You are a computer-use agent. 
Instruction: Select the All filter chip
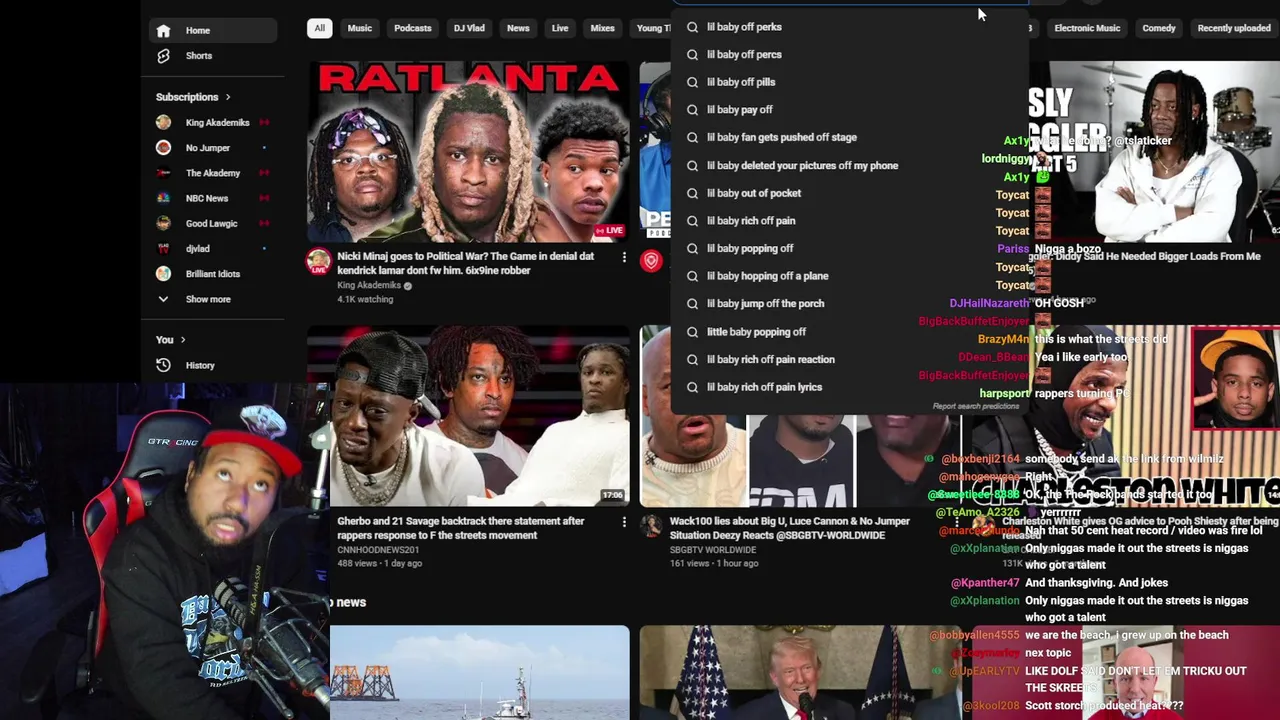click(320, 28)
